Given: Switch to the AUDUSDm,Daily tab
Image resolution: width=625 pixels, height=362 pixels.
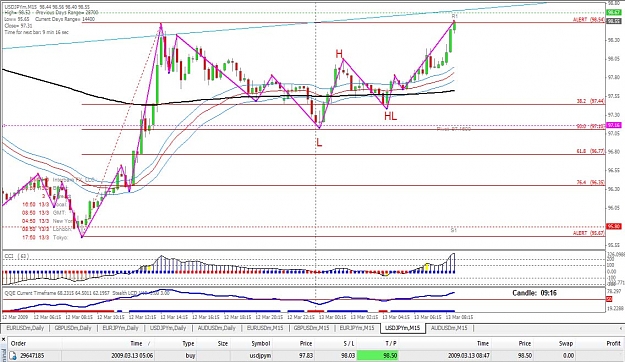Looking at the screenshot, I should tap(215, 328).
